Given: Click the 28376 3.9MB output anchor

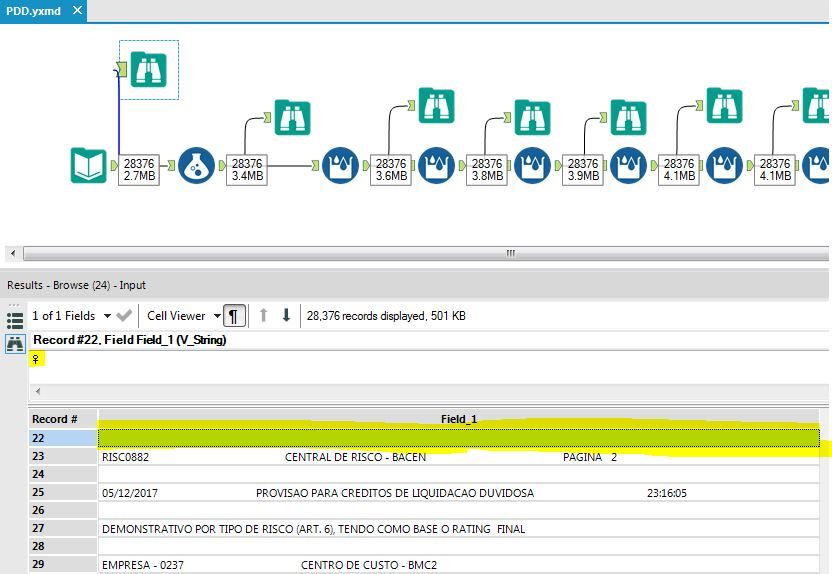Looking at the screenshot, I should (x=583, y=170).
